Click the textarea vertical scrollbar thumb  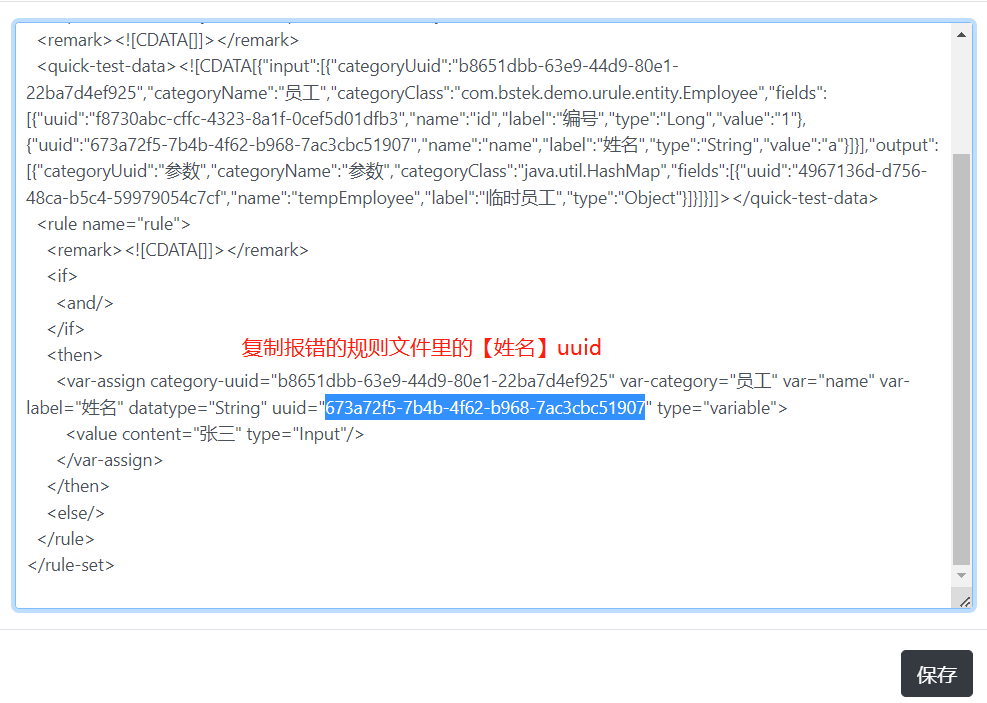(961, 359)
